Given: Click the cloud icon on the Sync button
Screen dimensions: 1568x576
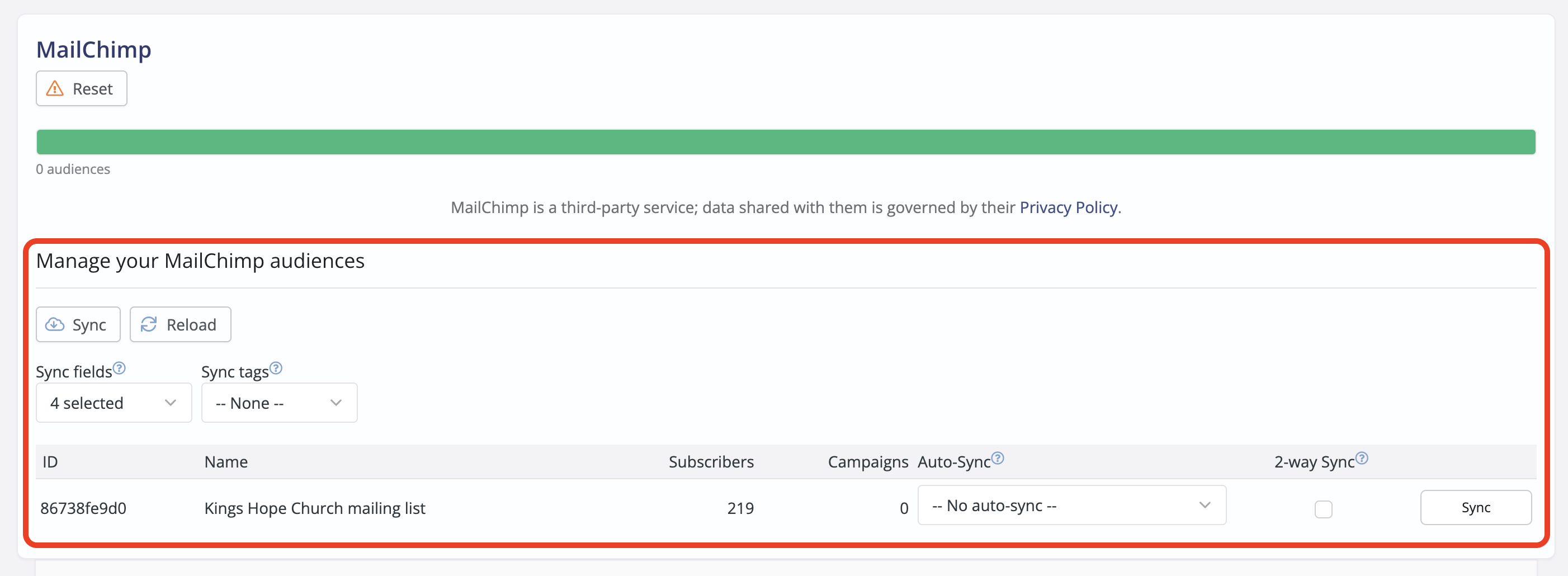Looking at the screenshot, I should coord(55,324).
